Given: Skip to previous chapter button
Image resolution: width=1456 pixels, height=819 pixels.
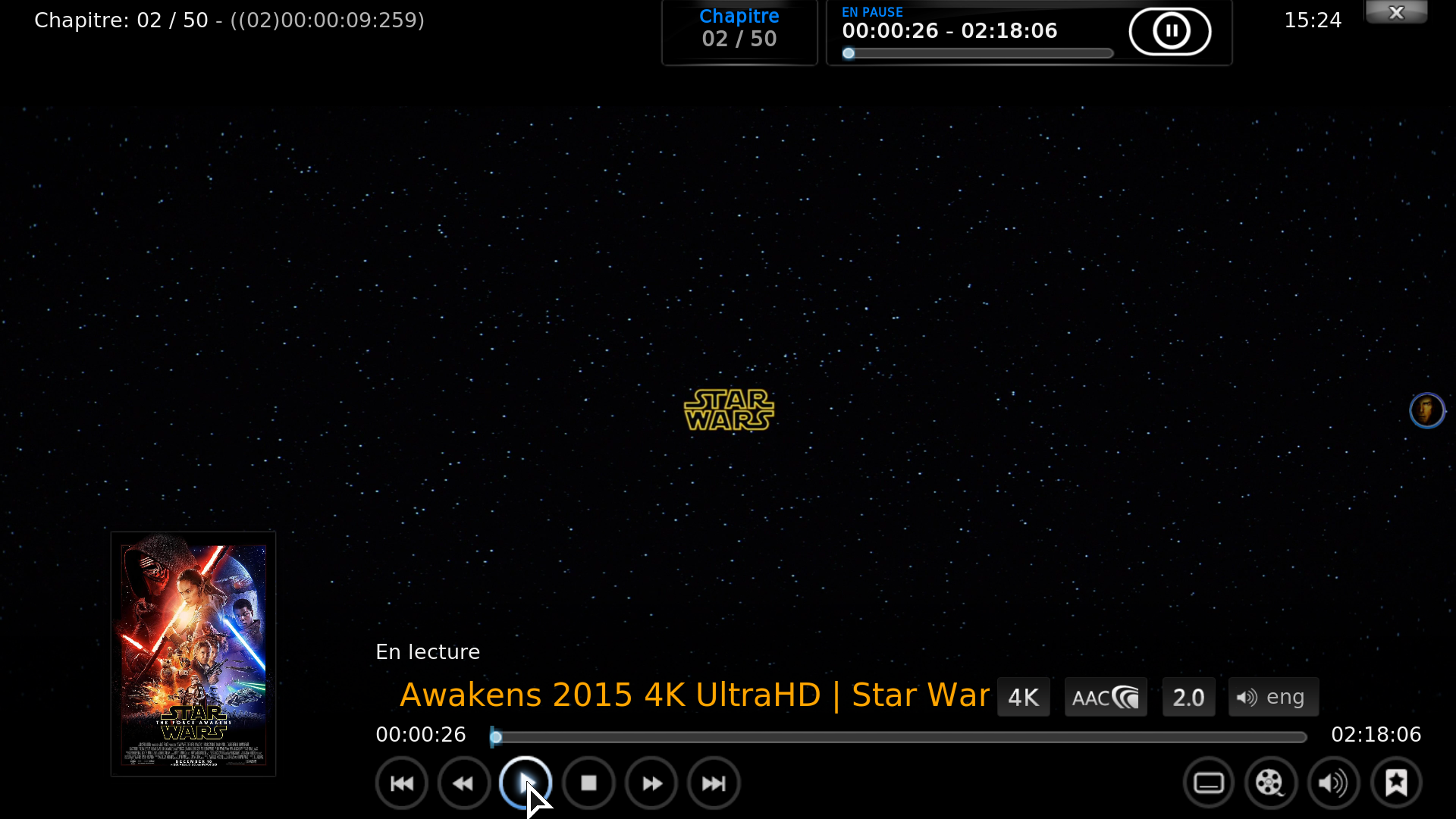Looking at the screenshot, I should pos(402,783).
